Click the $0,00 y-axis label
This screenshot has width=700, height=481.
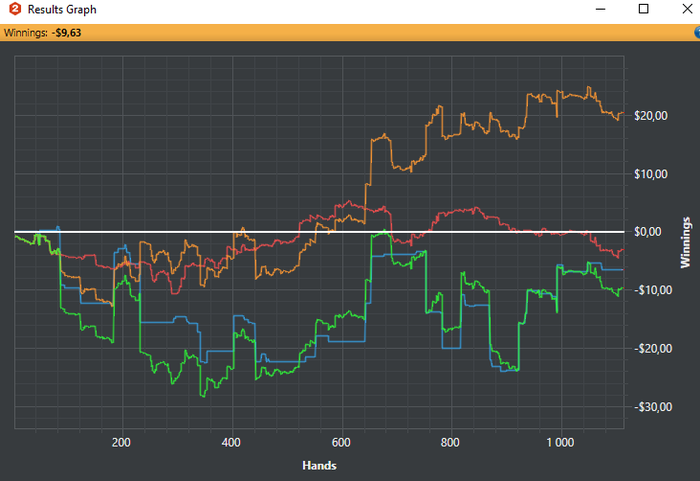pyautogui.click(x=648, y=232)
